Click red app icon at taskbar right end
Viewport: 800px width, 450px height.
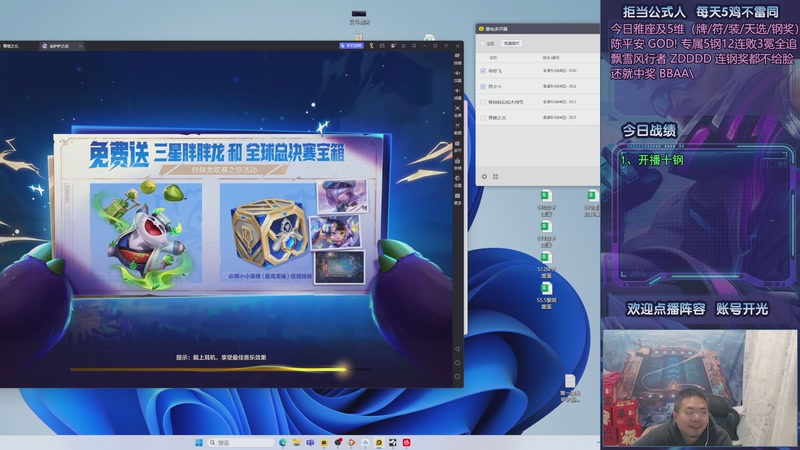tap(407, 442)
